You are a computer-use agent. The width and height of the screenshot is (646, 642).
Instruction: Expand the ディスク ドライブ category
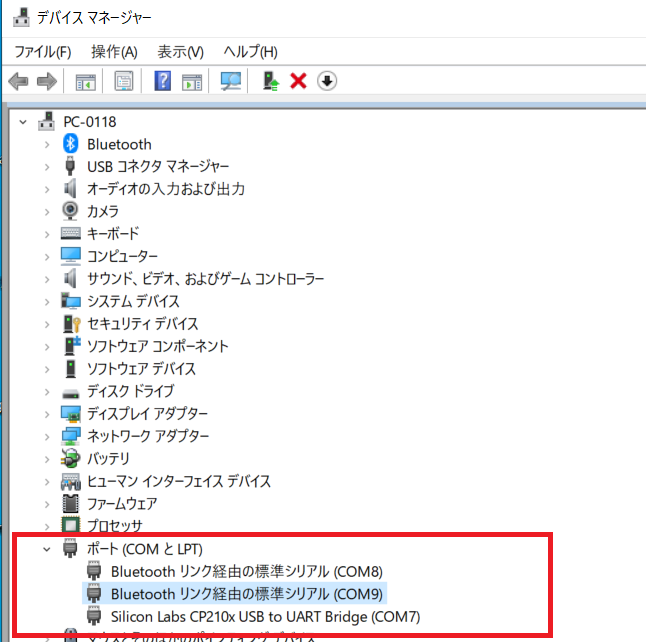46,391
